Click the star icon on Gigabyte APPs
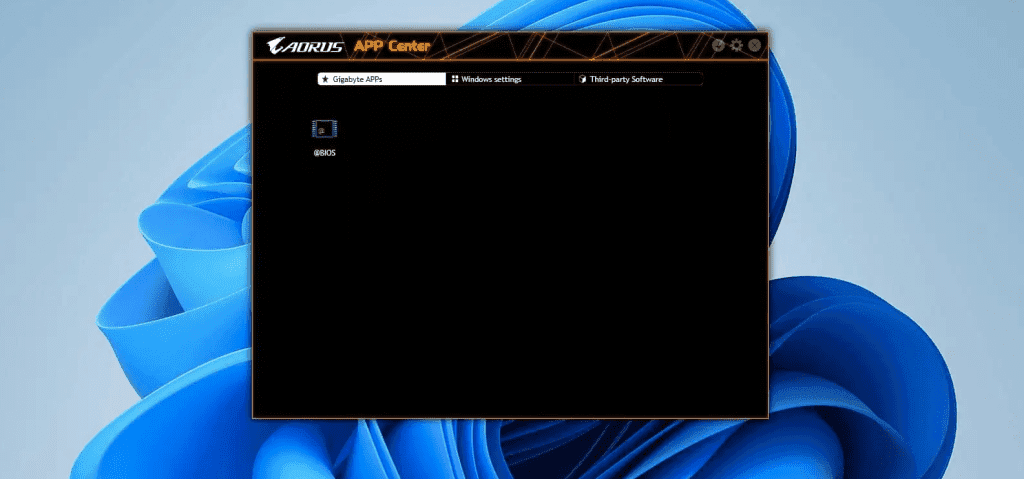This screenshot has width=1024, height=479. pos(325,79)
